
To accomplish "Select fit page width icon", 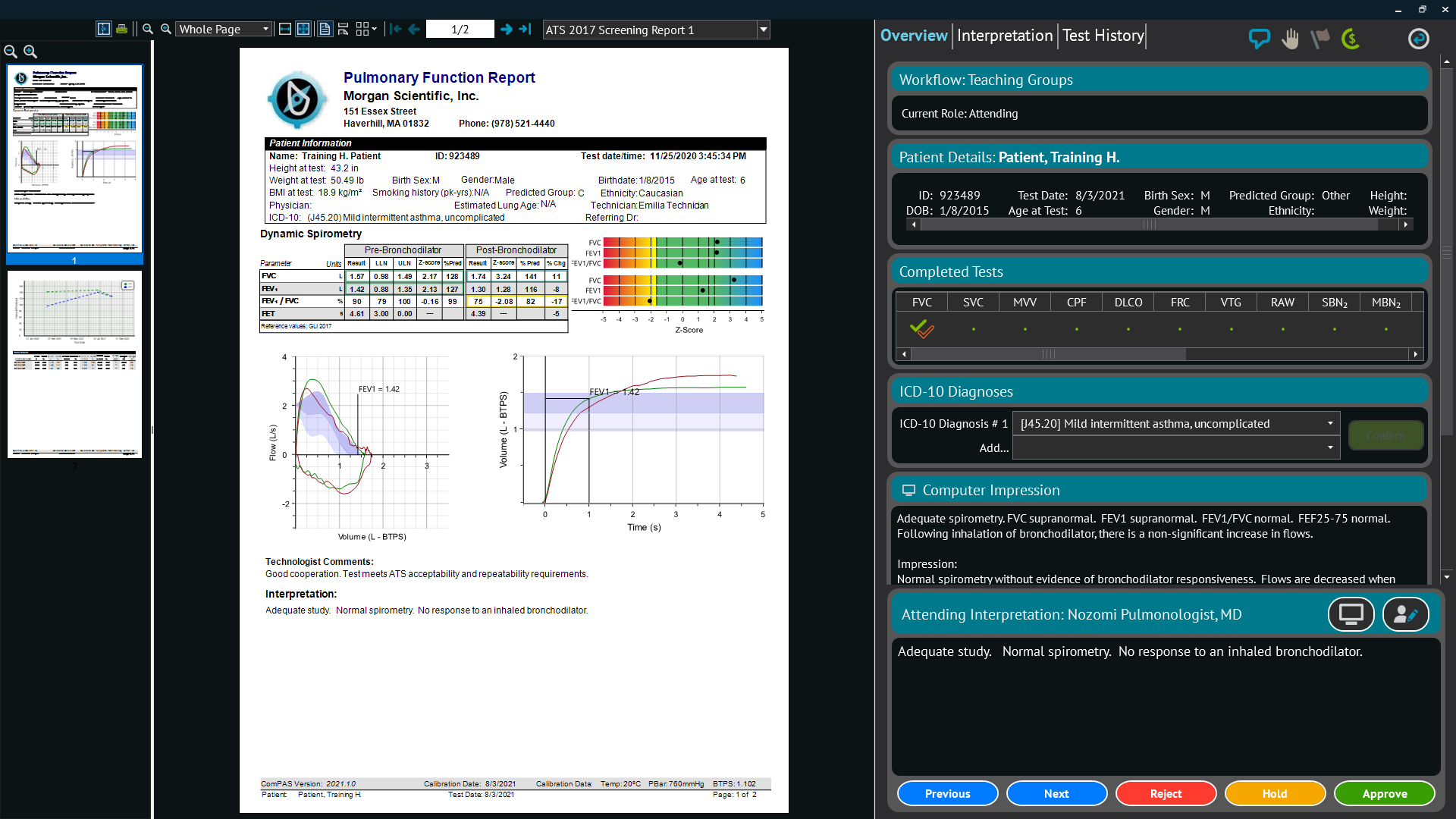I will point(285,29).
